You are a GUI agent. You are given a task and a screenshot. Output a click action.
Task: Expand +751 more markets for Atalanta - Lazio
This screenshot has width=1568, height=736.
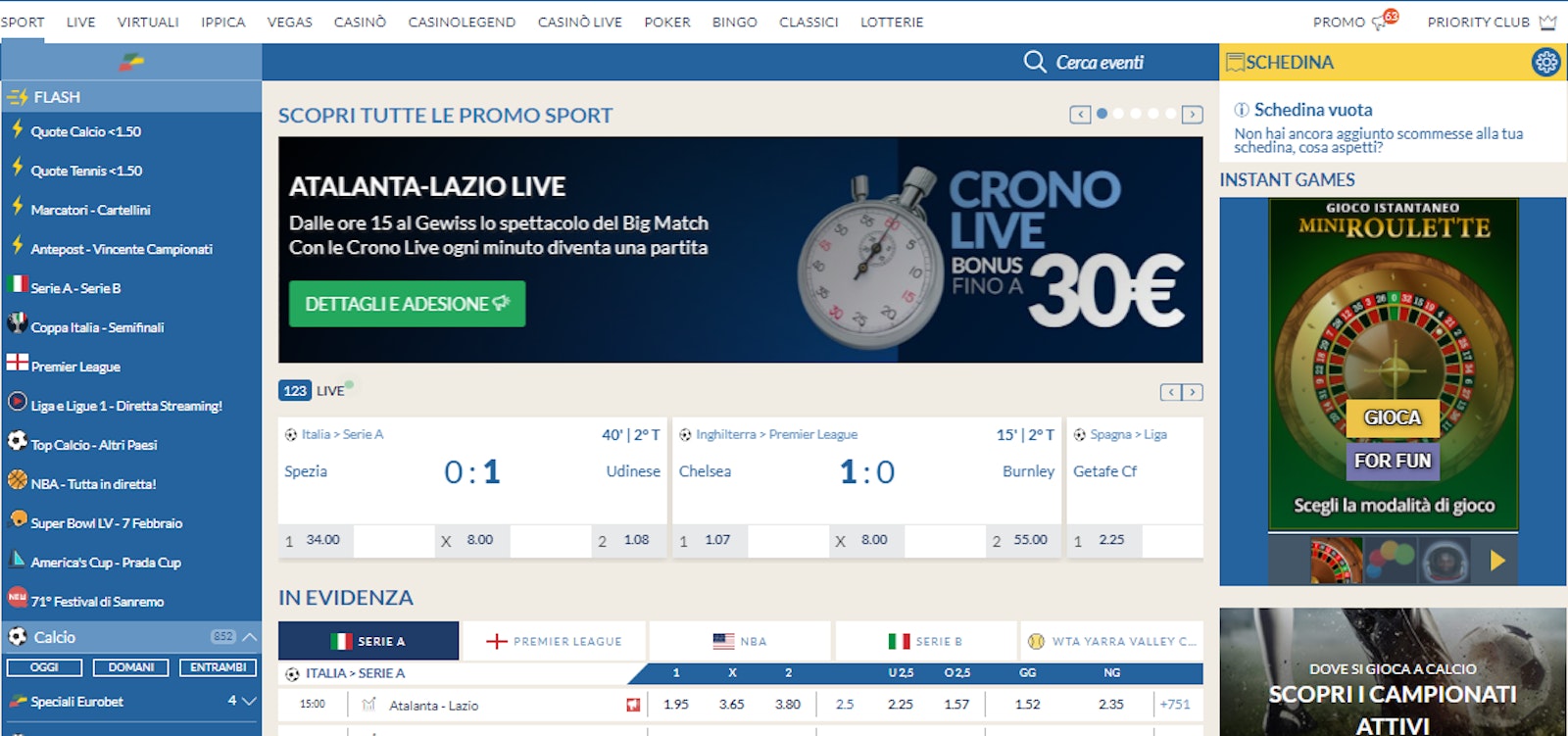1174,705
